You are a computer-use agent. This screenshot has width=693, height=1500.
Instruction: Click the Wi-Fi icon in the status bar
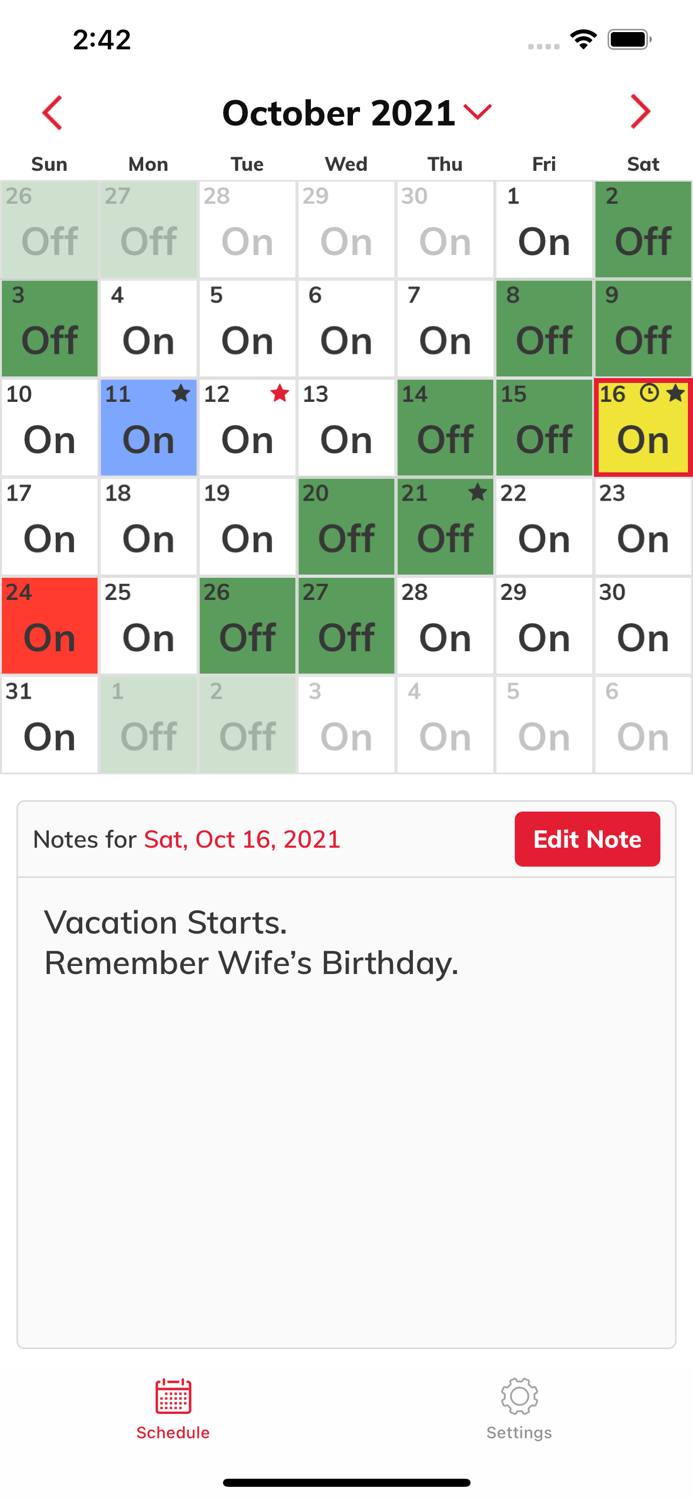click(x=584, y=38)
